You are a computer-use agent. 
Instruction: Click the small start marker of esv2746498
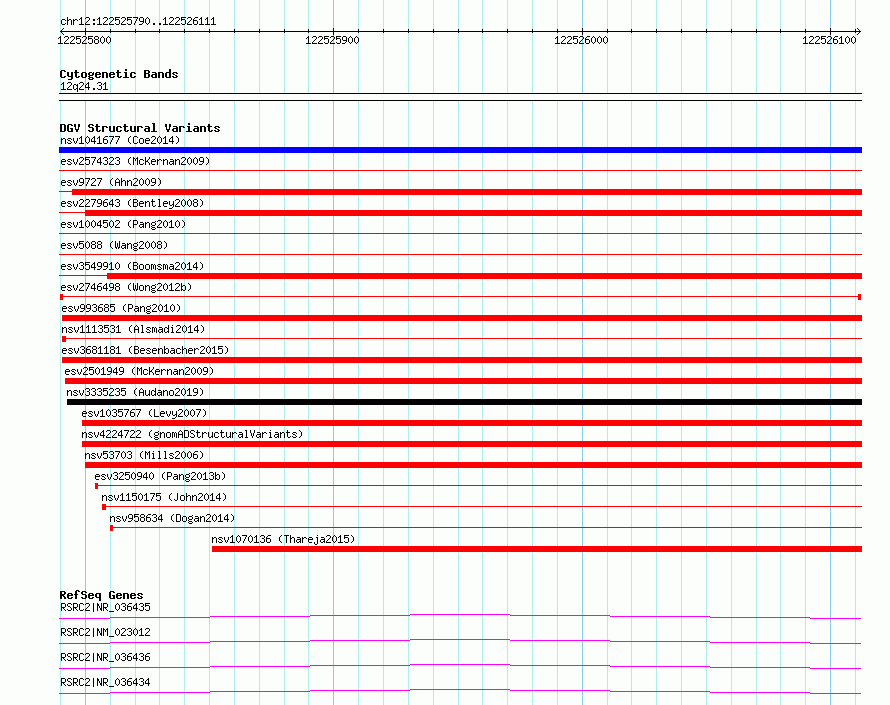[61, 297]
